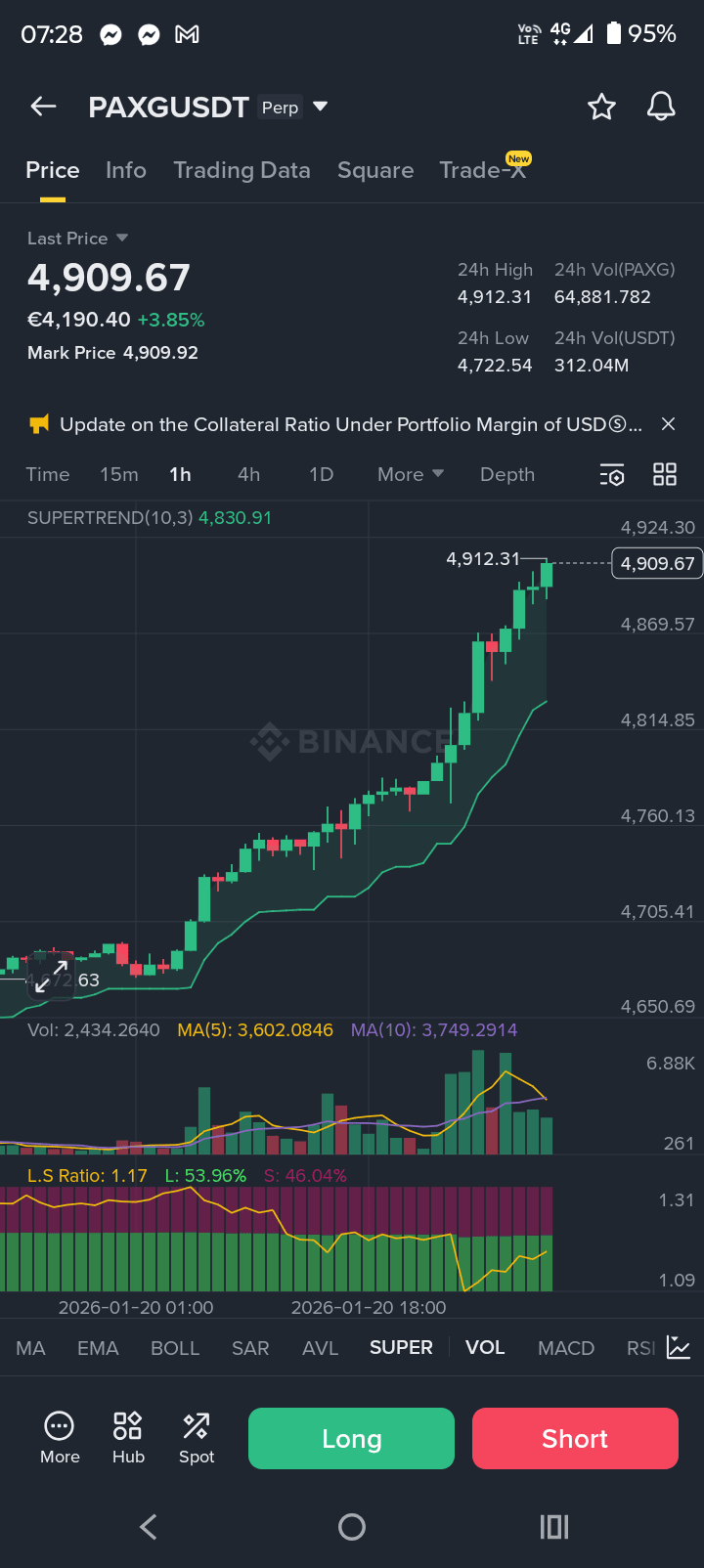Select the 1h chart interval
This screenshot has width=704, height=1568.
(x=180, y=474)
